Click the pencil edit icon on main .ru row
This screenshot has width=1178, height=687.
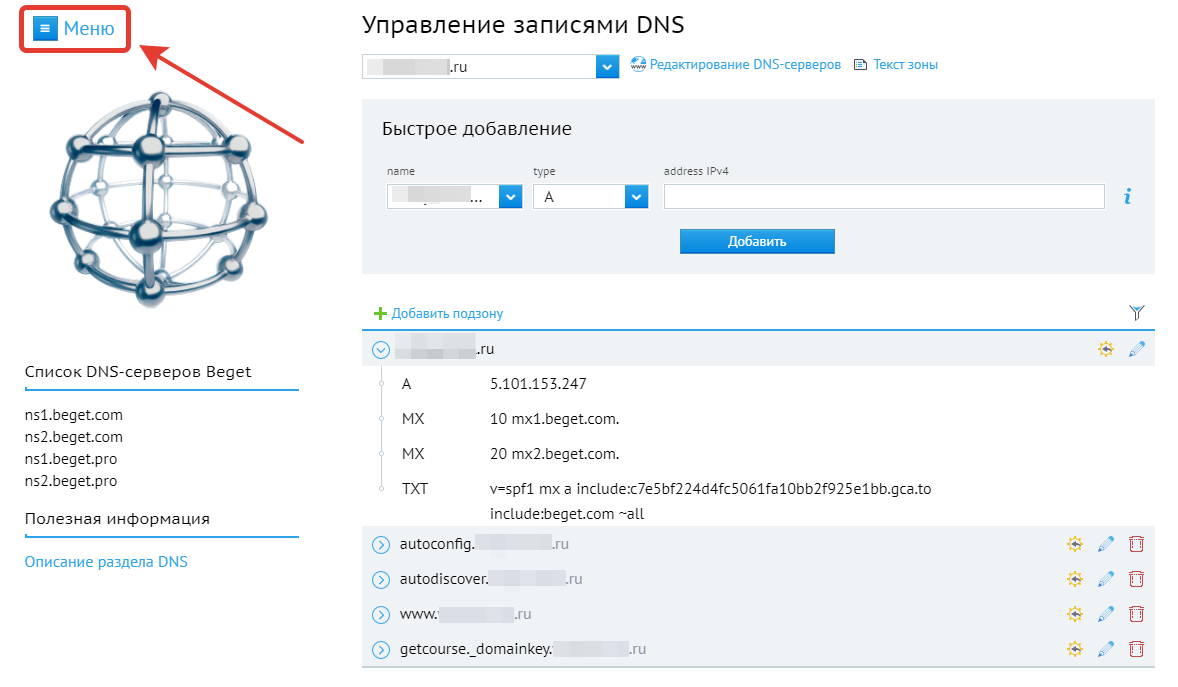[x=1137, y=349]
